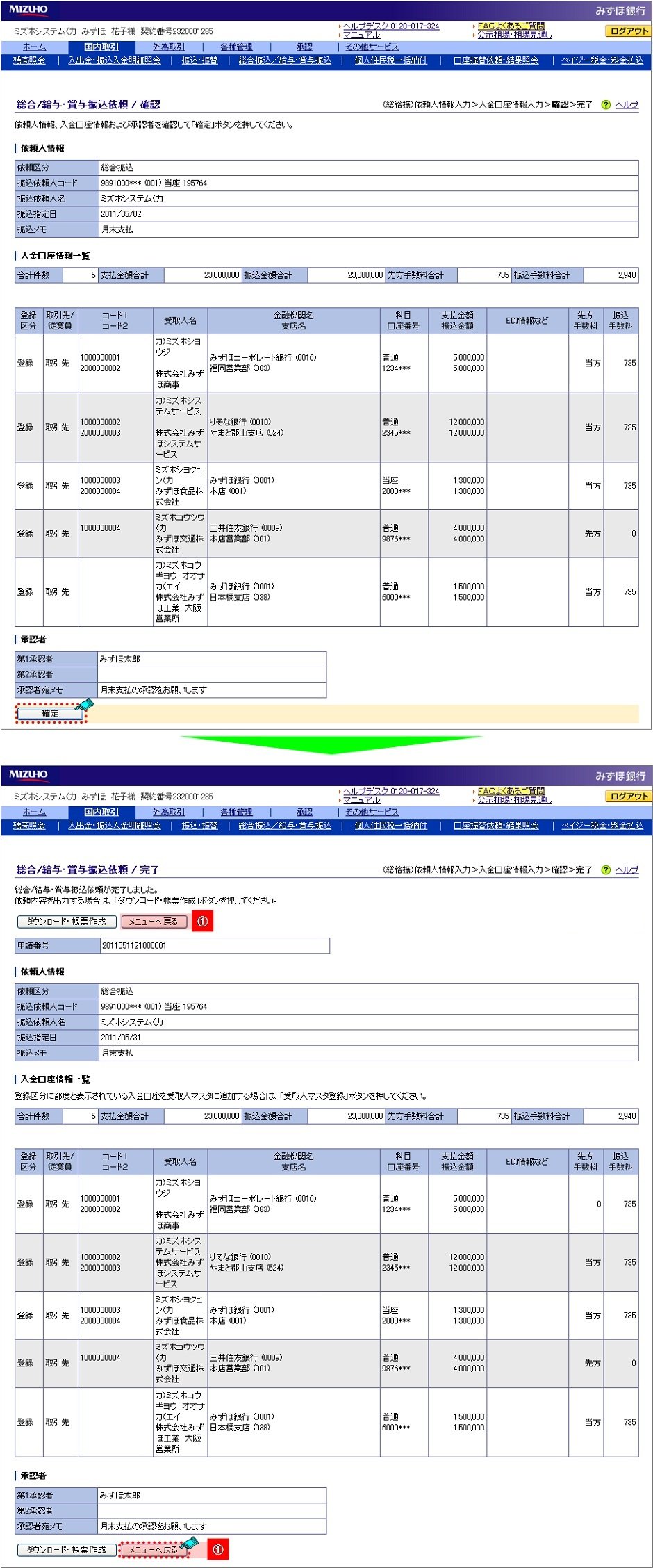Open ペイジー税金・料金払込 on the 確認 screen
Image resolution: width=653 pixels, height=1568 pixels.
tap(602, 60)
